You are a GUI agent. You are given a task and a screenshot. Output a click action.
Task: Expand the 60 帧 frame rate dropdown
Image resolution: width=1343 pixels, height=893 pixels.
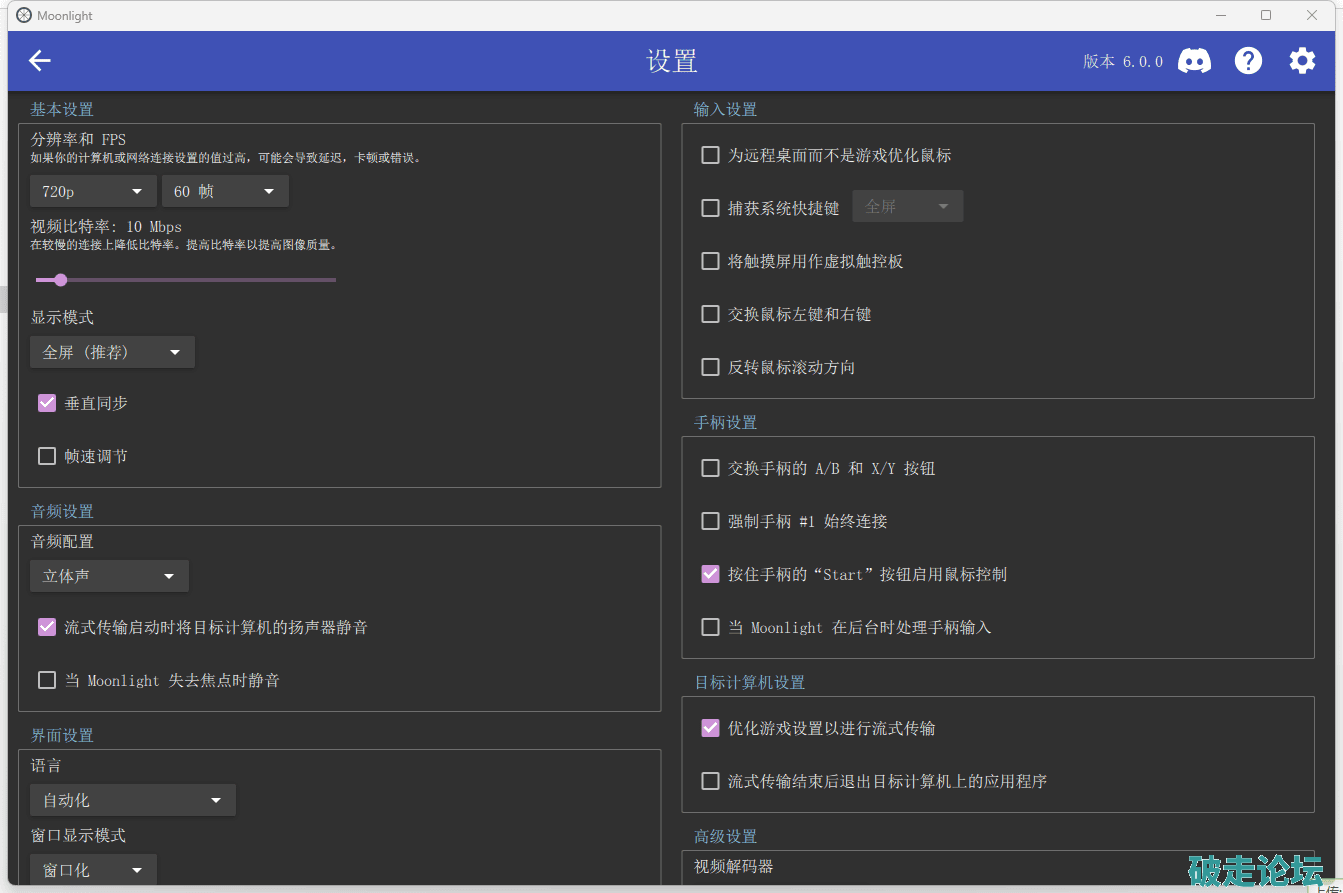pyautogui.click(x=225, y=191)
